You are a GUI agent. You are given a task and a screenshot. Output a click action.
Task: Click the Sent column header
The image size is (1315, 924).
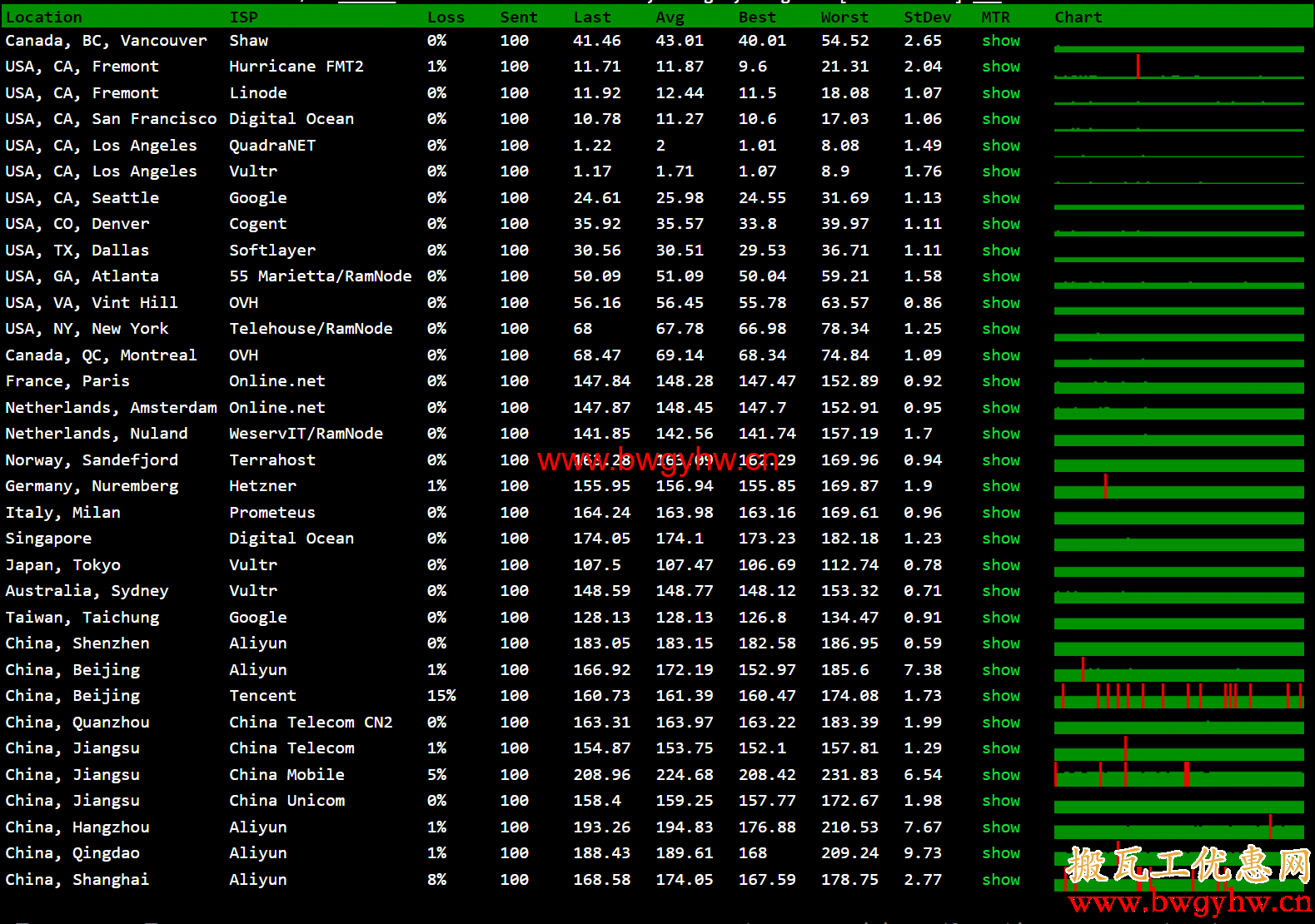(x=519, y=17)
